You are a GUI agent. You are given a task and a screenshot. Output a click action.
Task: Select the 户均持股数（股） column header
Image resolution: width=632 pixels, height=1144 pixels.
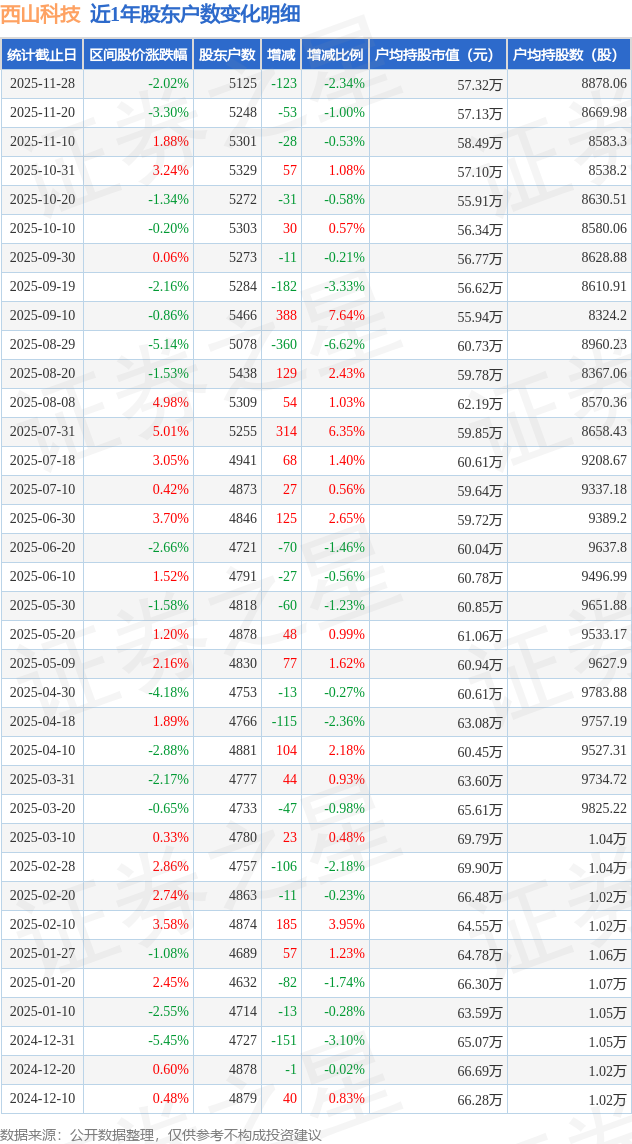(x=568, y=55)
